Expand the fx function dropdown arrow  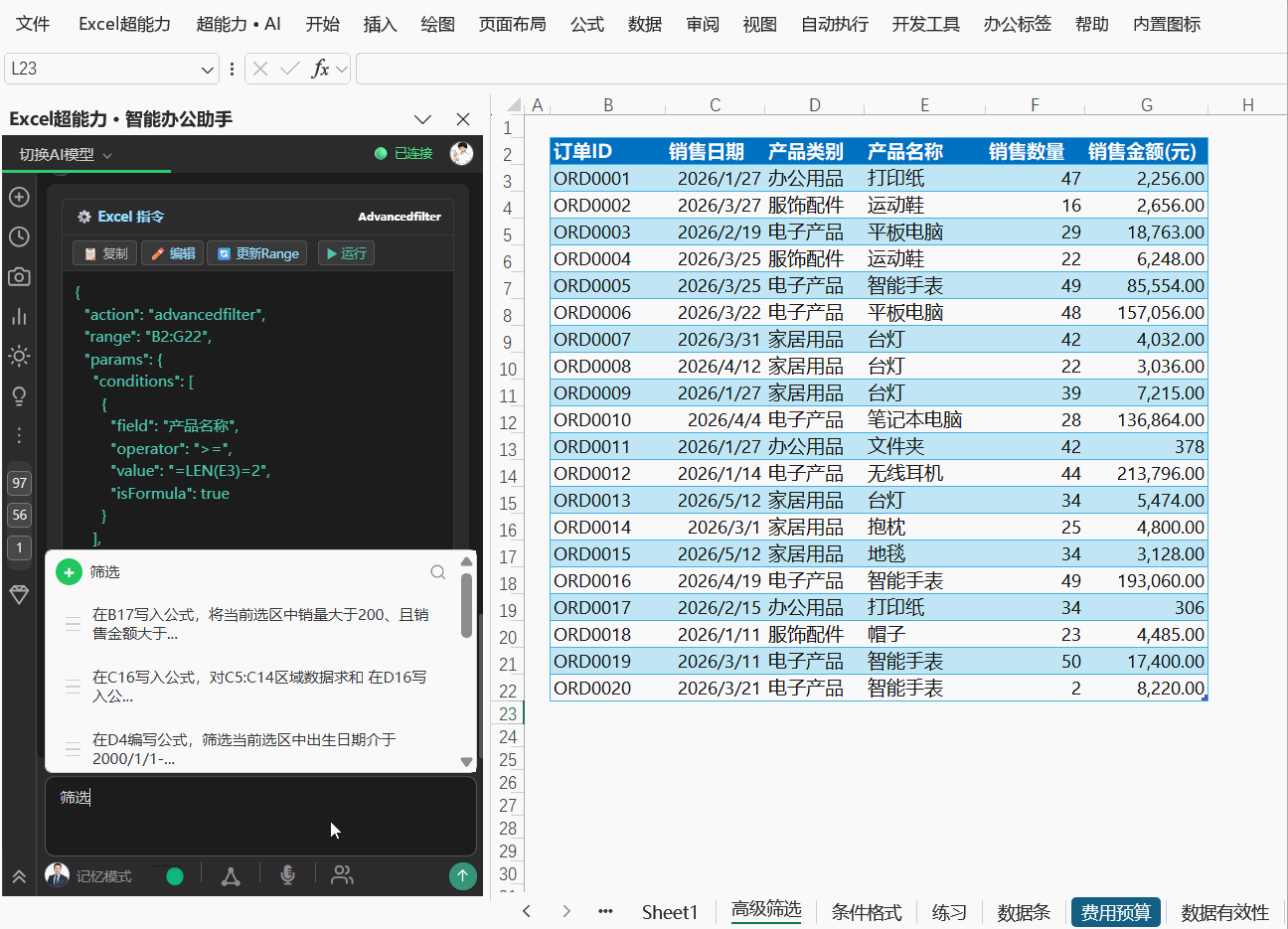coord(342,69)
